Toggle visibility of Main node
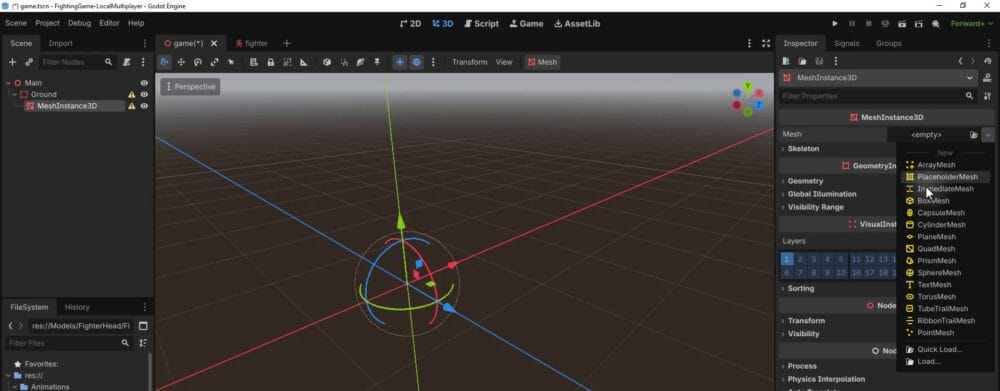This screenshot has width=1000, height=391. [x=144, y=83]
